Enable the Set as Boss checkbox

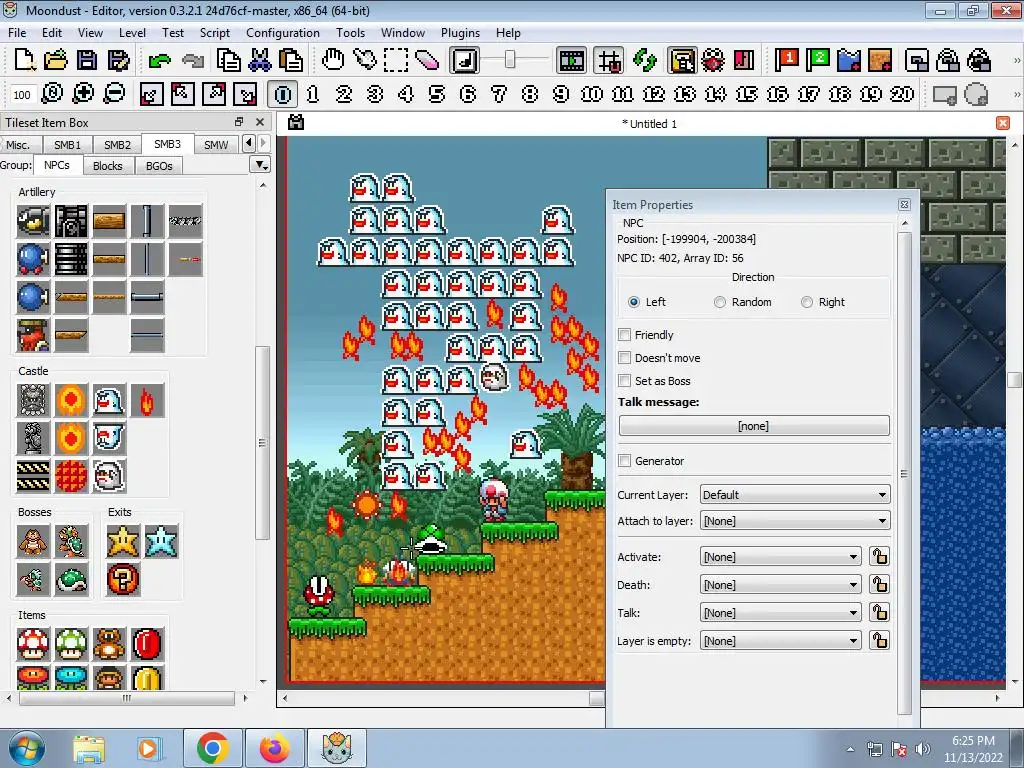[624, 381]
